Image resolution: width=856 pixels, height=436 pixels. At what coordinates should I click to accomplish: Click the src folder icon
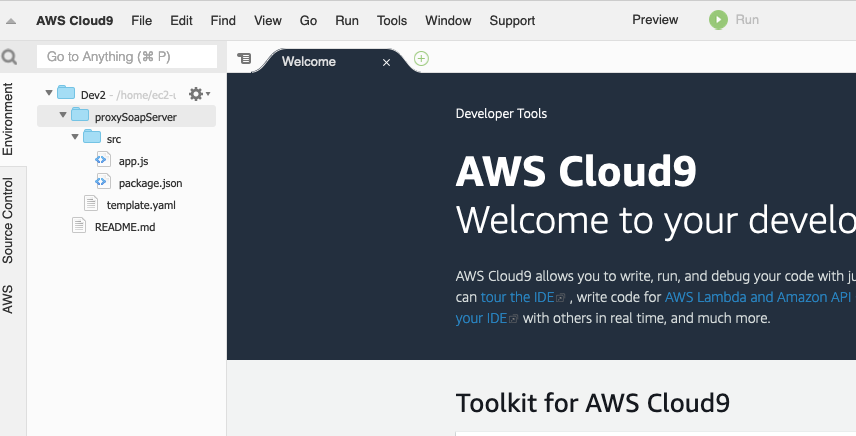coord(92,137)
